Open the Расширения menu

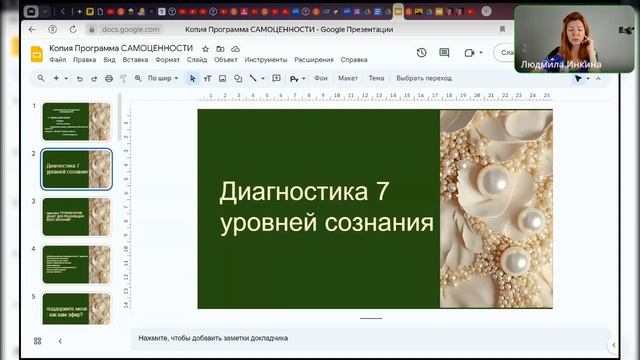click(x=314, y=60)
